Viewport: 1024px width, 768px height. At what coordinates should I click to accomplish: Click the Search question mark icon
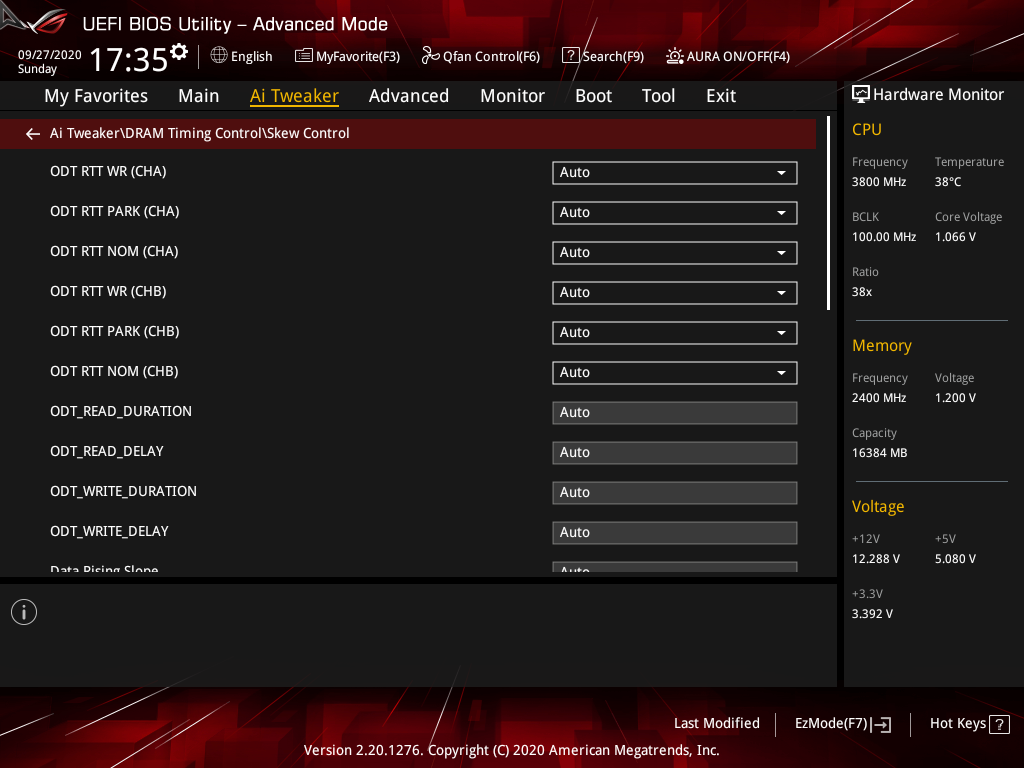click(570, 56)
